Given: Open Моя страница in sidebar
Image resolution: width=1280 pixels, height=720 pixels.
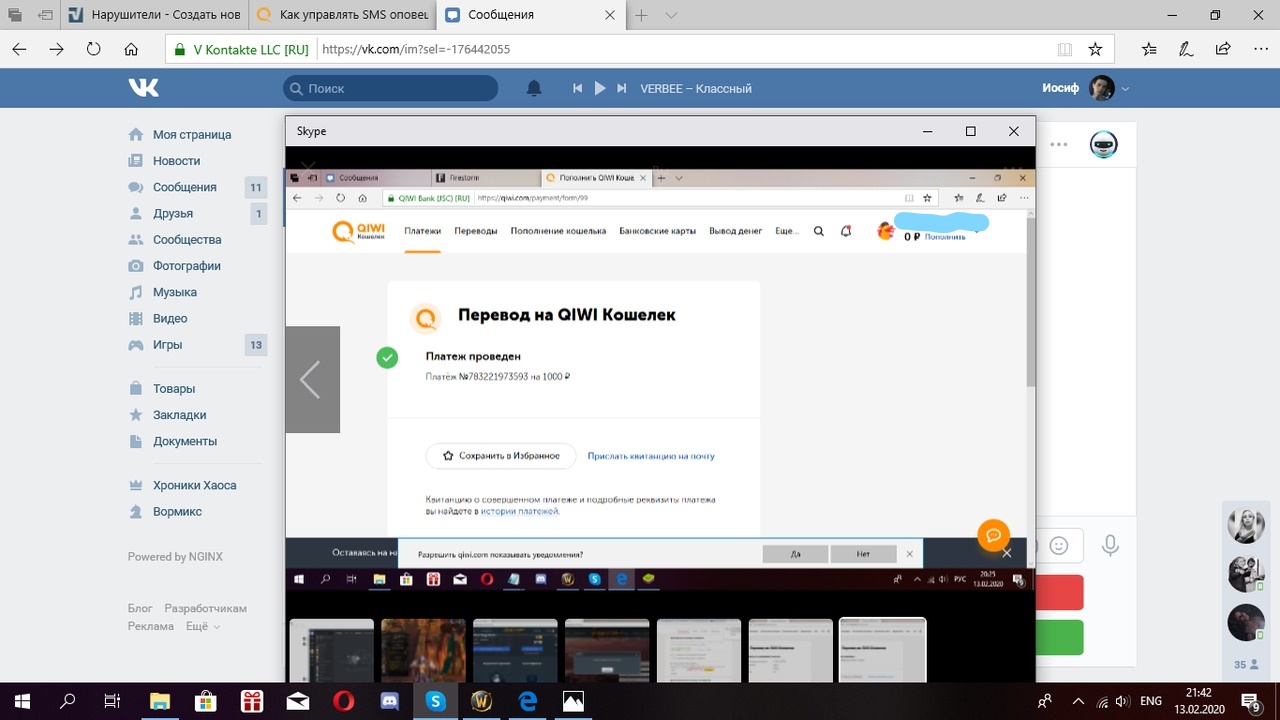Looking at the screenshot, I should [191, 134].
